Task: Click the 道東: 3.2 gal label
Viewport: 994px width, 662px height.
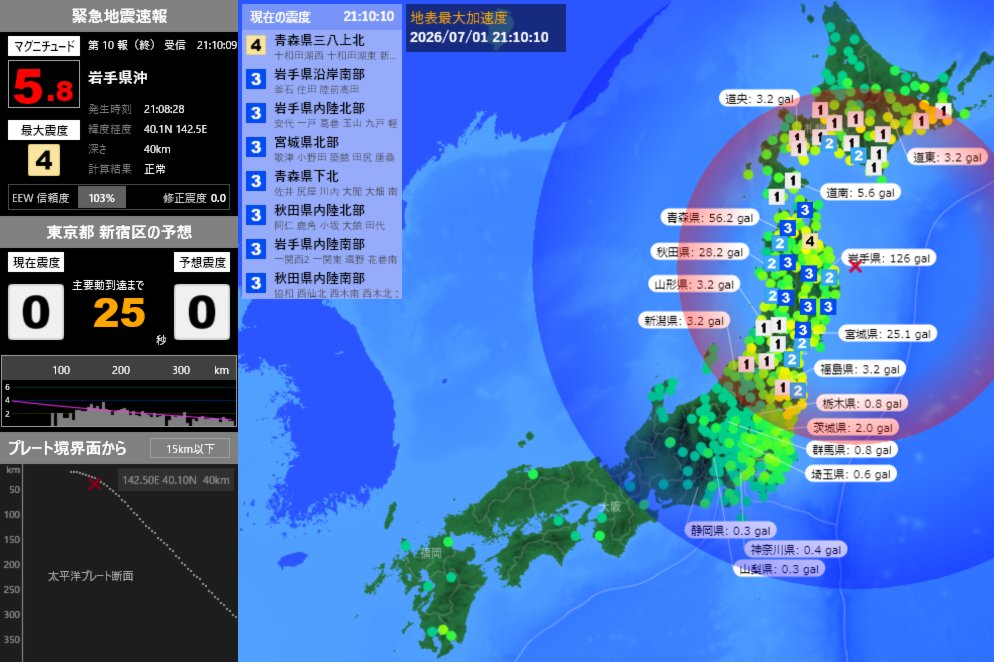Action: point(947,157)
